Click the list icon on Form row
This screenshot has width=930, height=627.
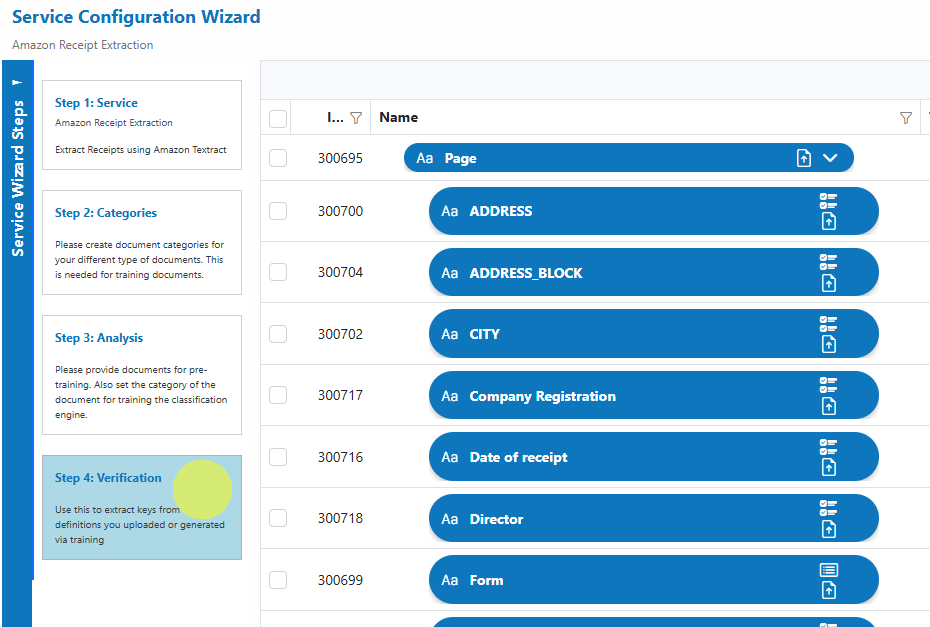click(829, 570)
